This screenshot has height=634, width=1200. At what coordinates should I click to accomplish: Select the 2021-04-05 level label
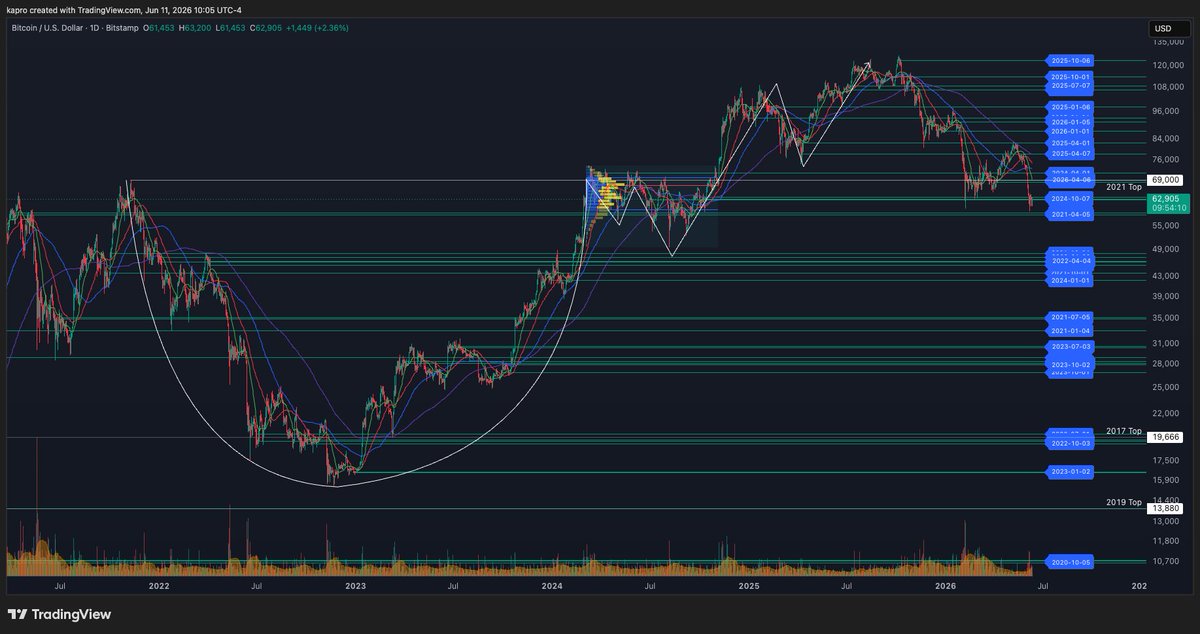(x=1071, y=214)
